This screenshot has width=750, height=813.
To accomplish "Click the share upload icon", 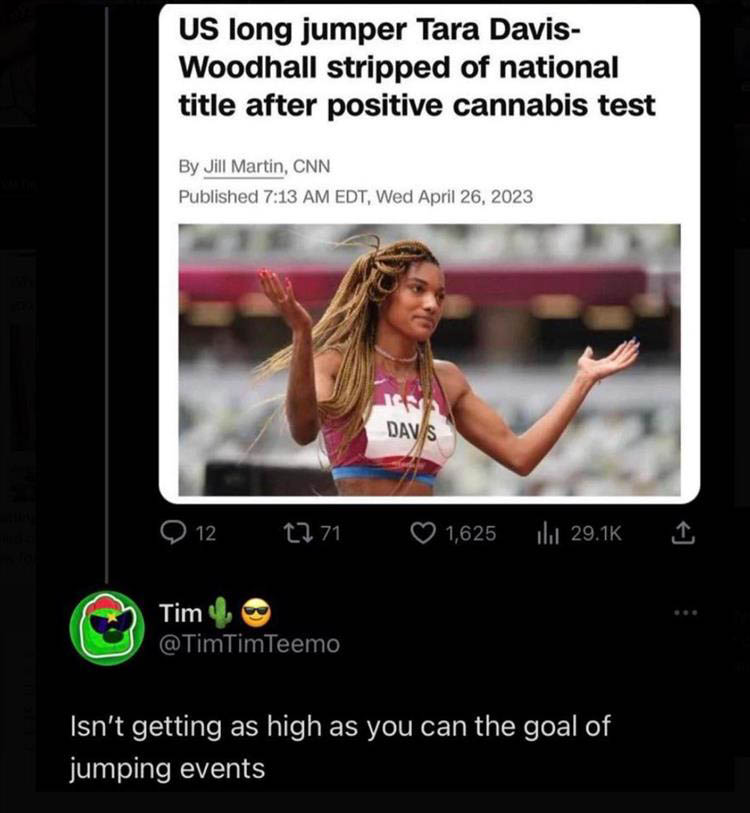I will tap(684, 534).
